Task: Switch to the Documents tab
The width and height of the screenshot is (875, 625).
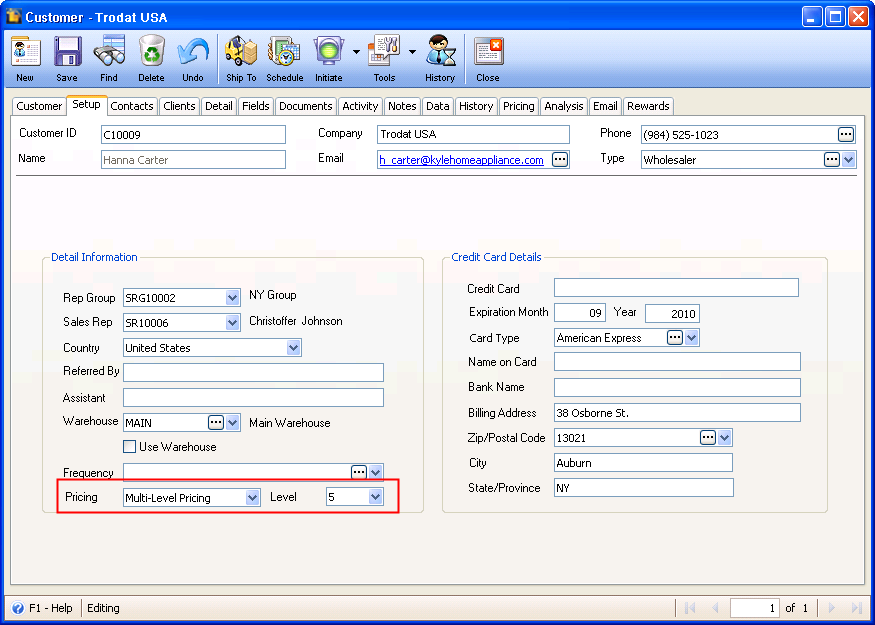Action: pos(306,106)
